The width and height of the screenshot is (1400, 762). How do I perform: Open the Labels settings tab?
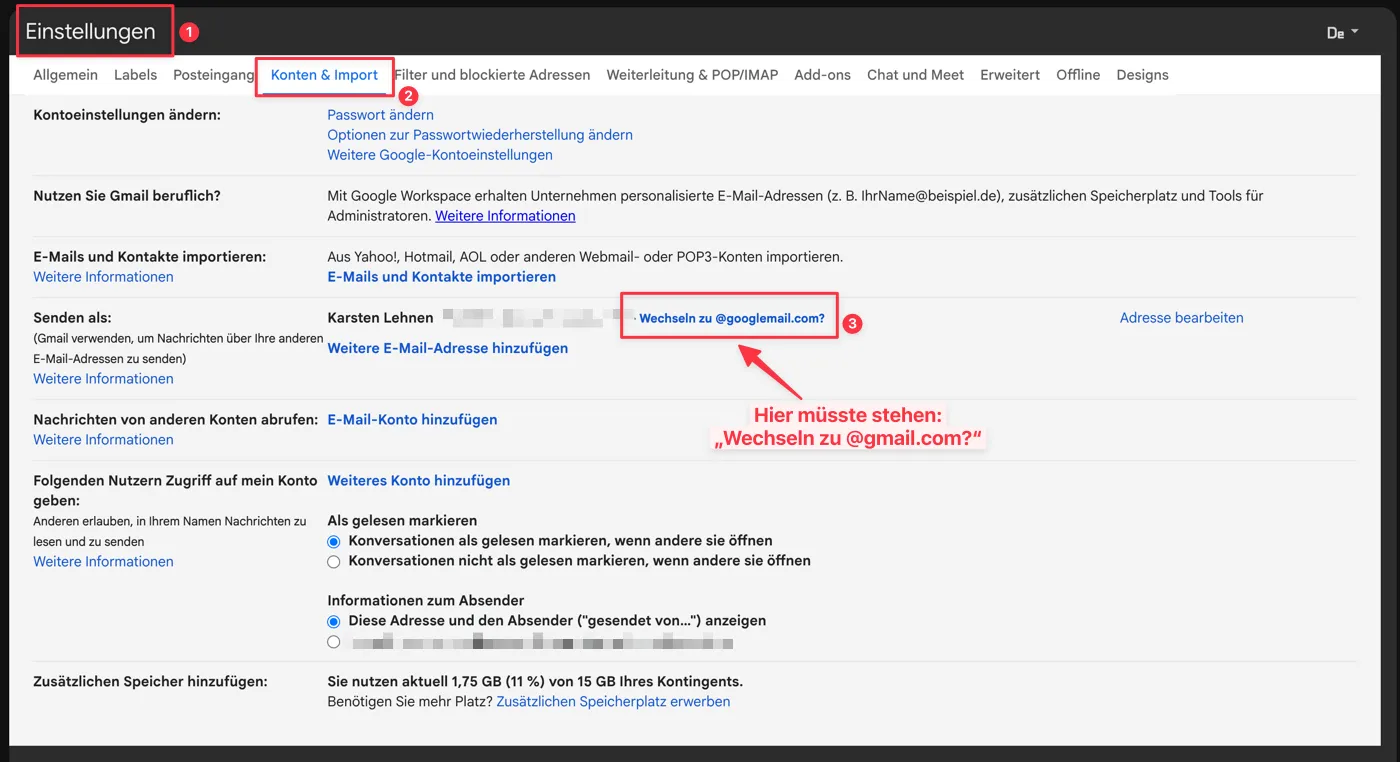[135, 75]
